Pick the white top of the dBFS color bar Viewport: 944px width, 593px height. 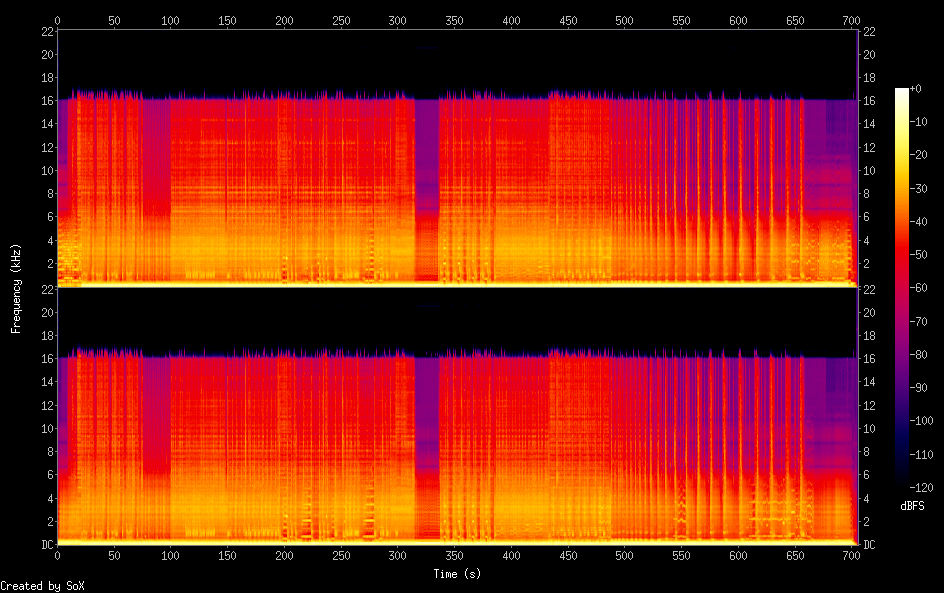902,91
